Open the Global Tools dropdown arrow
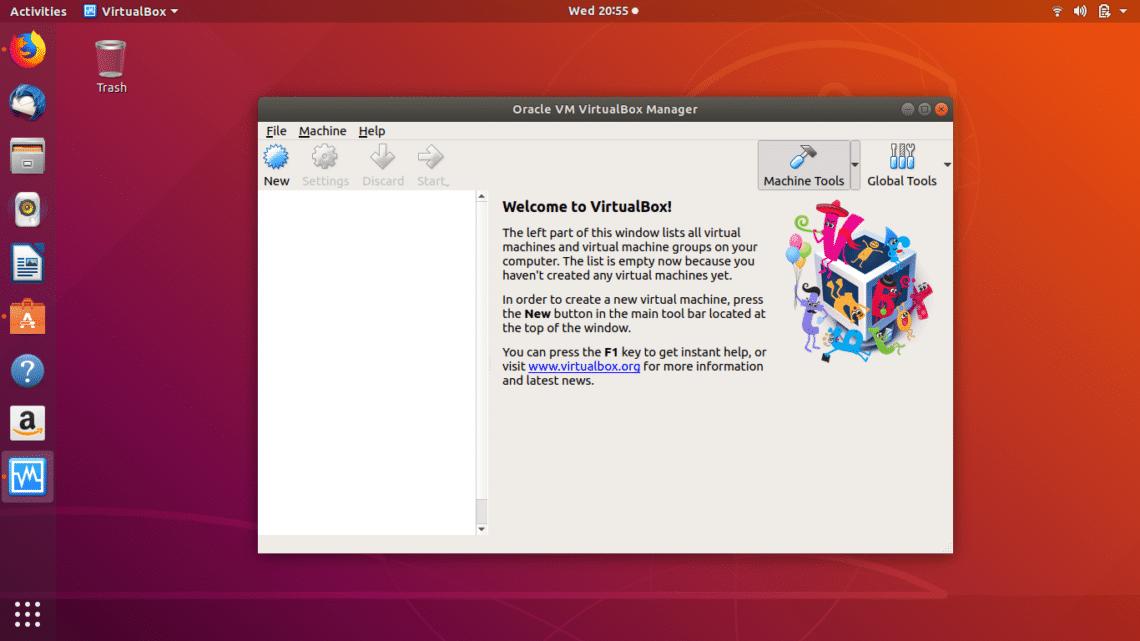This screenshot has width=1140, height=641. (x=946, y=163)
